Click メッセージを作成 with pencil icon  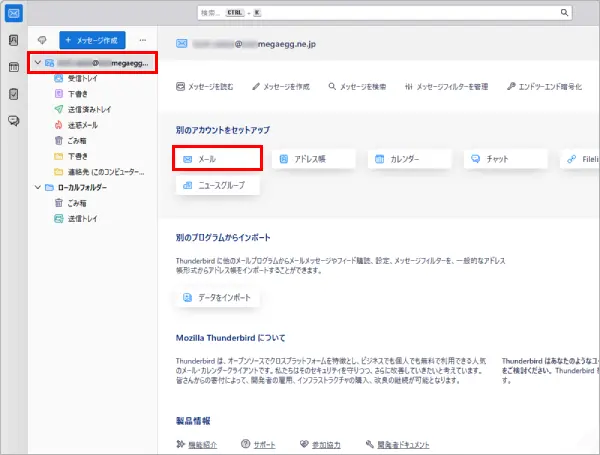(281, 87)
